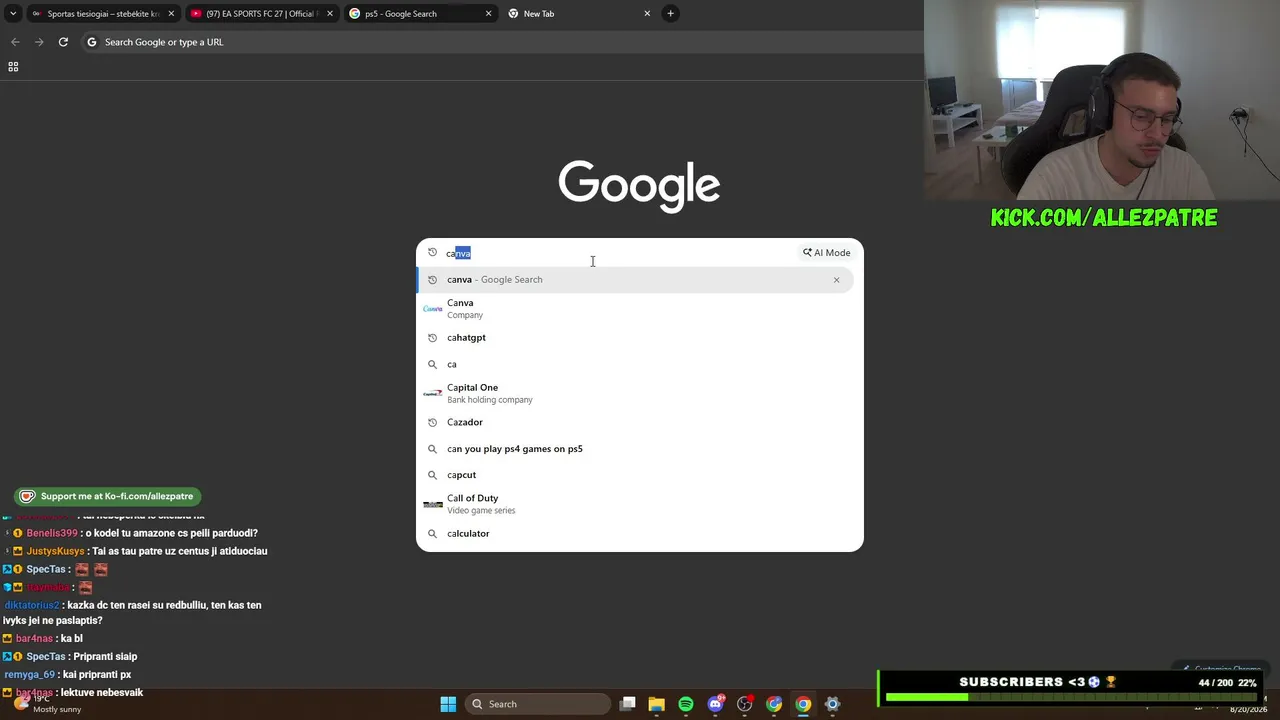1280x720 pixels.
Task: Click the Google logo on the page
Action: 639,186
